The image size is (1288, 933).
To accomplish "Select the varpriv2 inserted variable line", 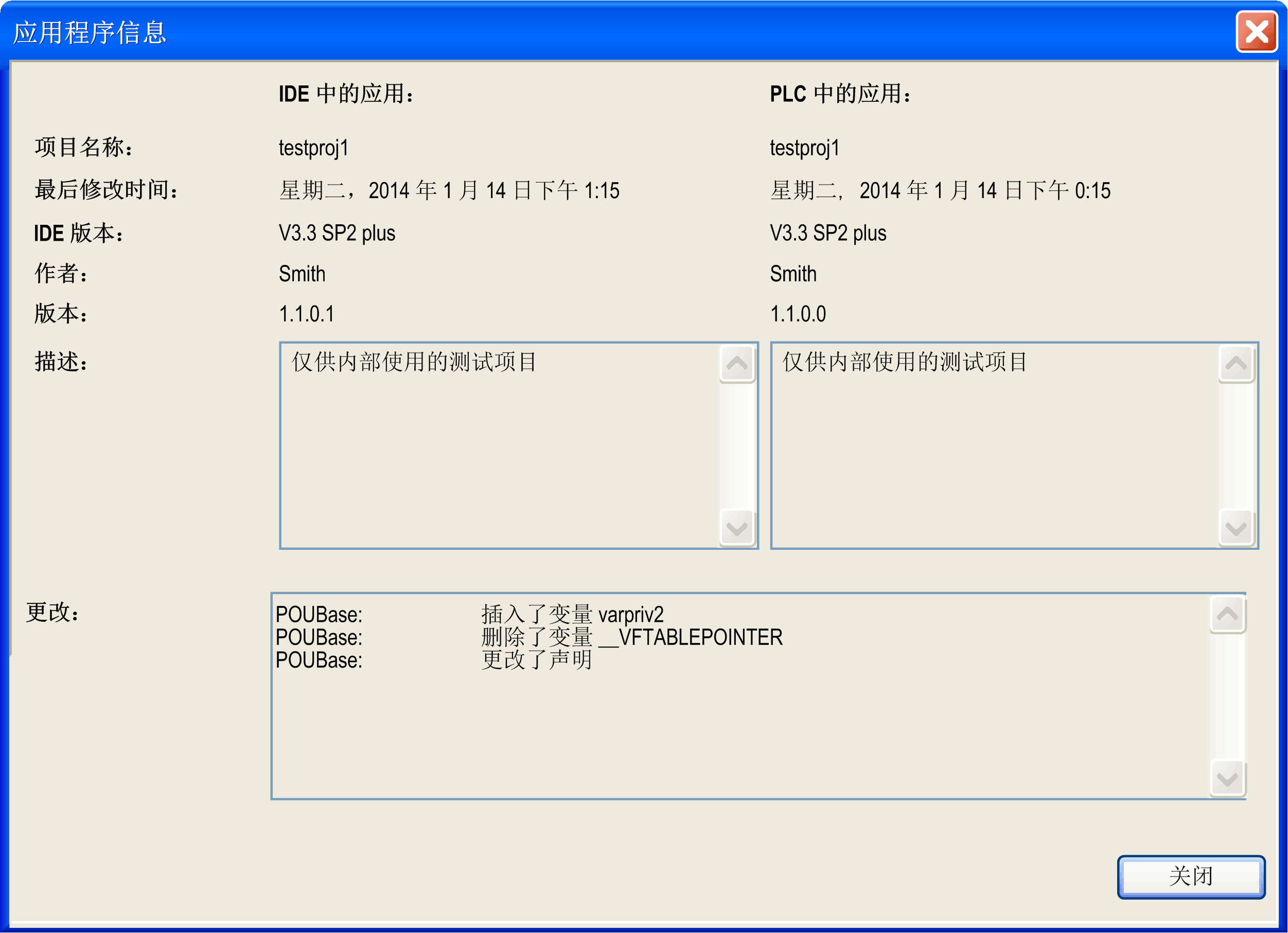I will pos(572,615).
